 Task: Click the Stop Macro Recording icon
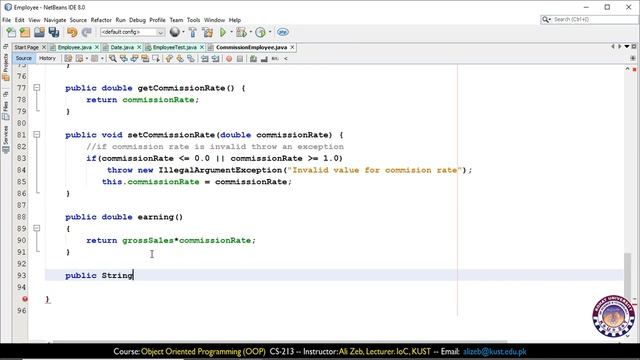(x=240, y=59)
